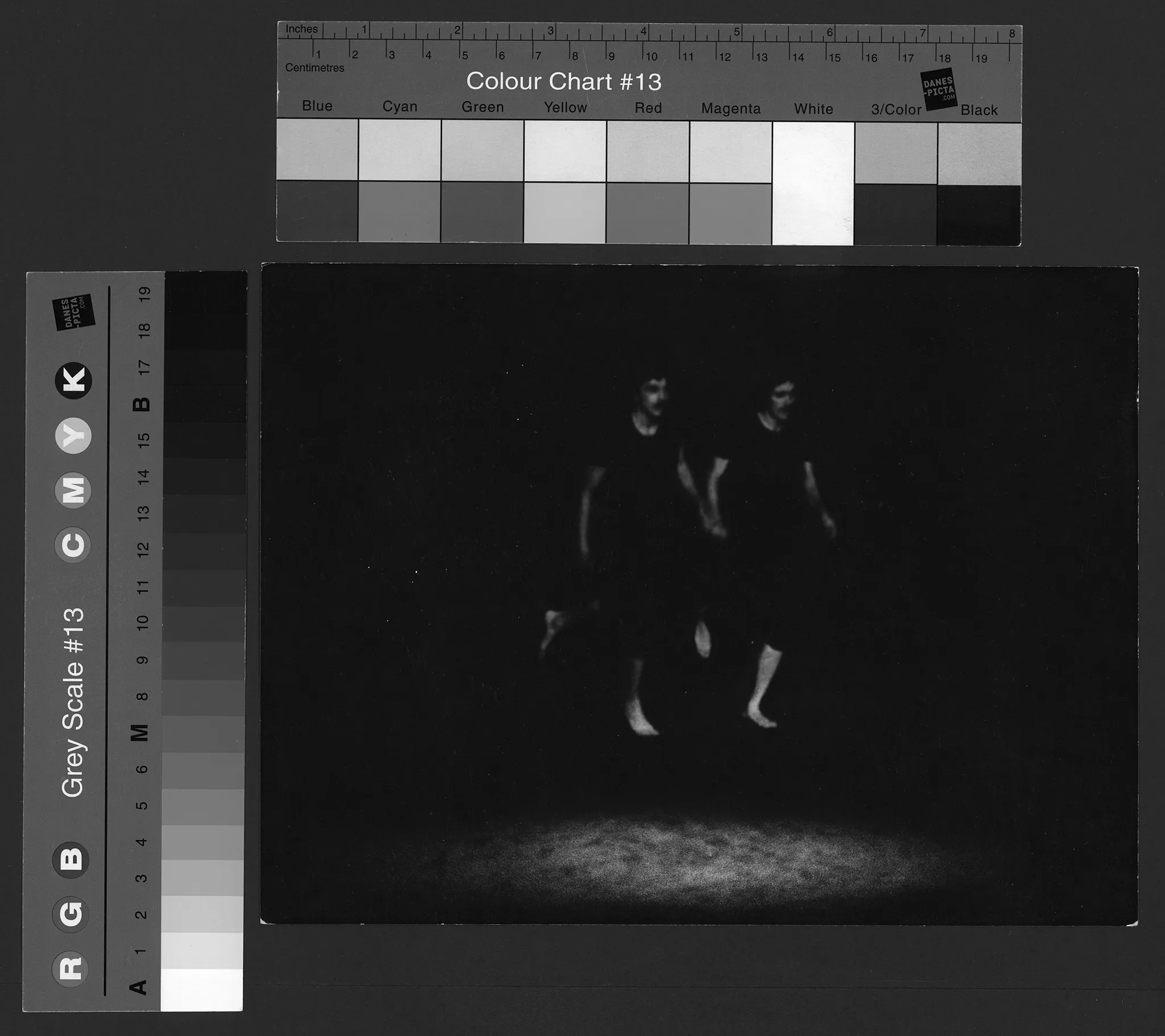The image size is (1165, 1036).
Task: Click the Grey Scale #13 title text
Action: click(73, 703)
